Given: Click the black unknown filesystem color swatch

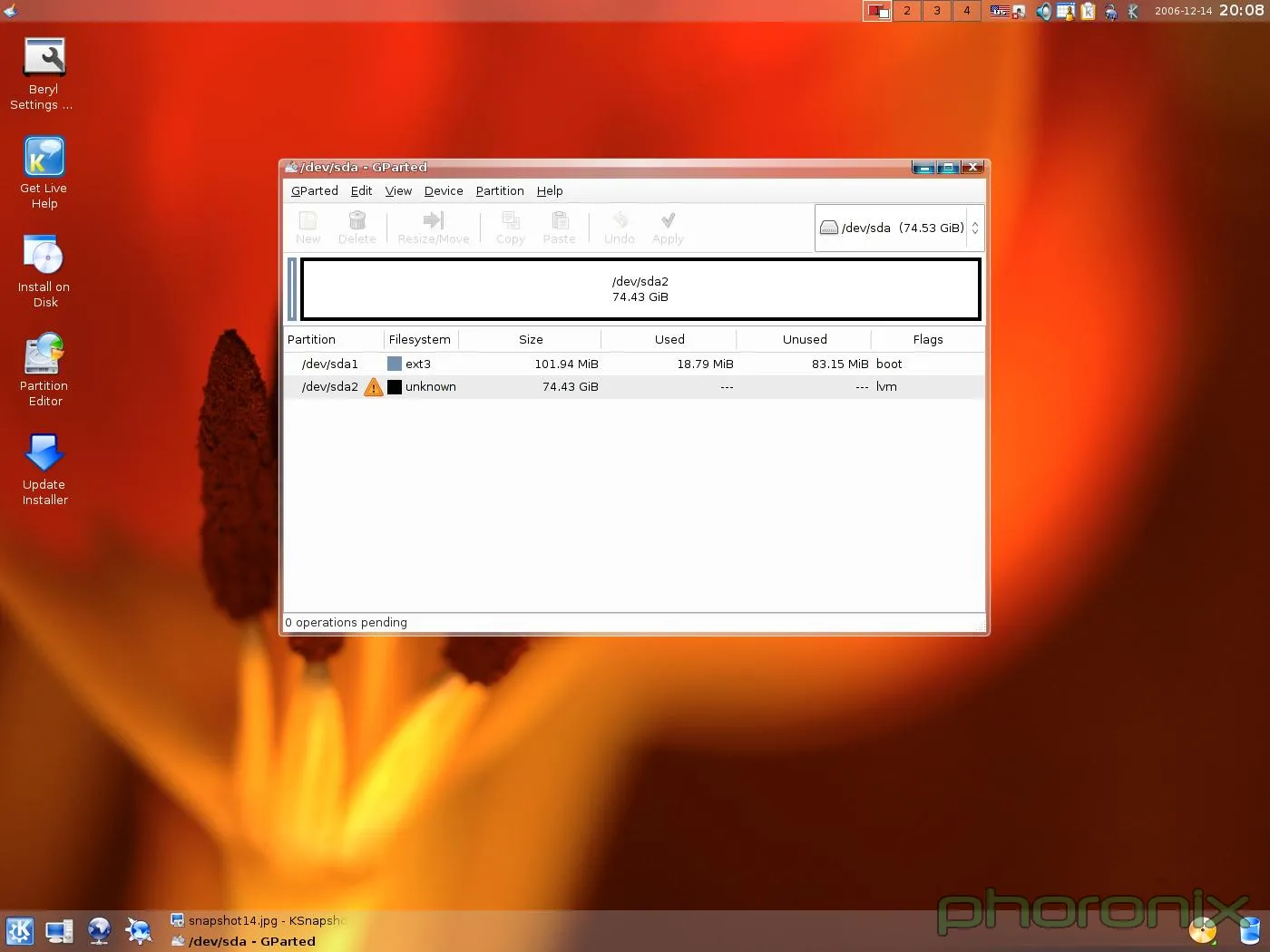Looking at the screenshot, I should [x=395, y=387].
